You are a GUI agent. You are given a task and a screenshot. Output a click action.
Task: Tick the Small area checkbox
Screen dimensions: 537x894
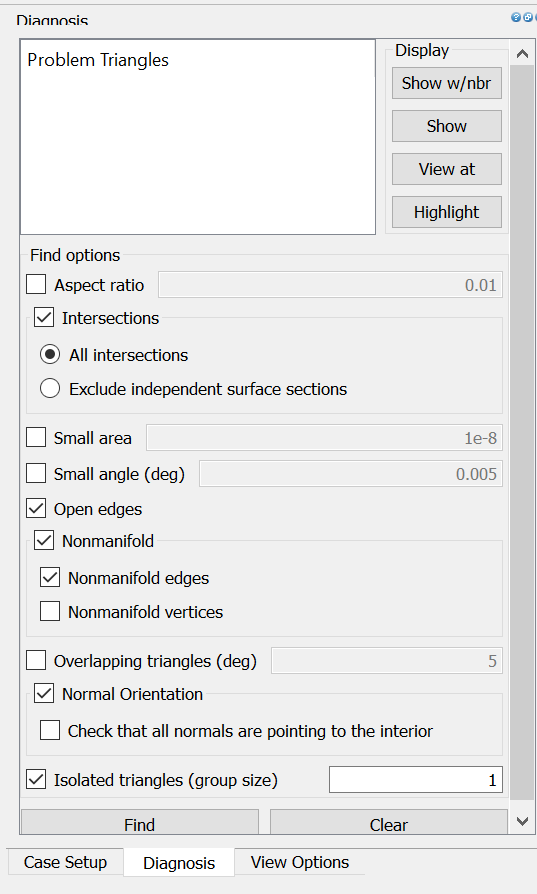pyautogui.click(x=36, y=437)
